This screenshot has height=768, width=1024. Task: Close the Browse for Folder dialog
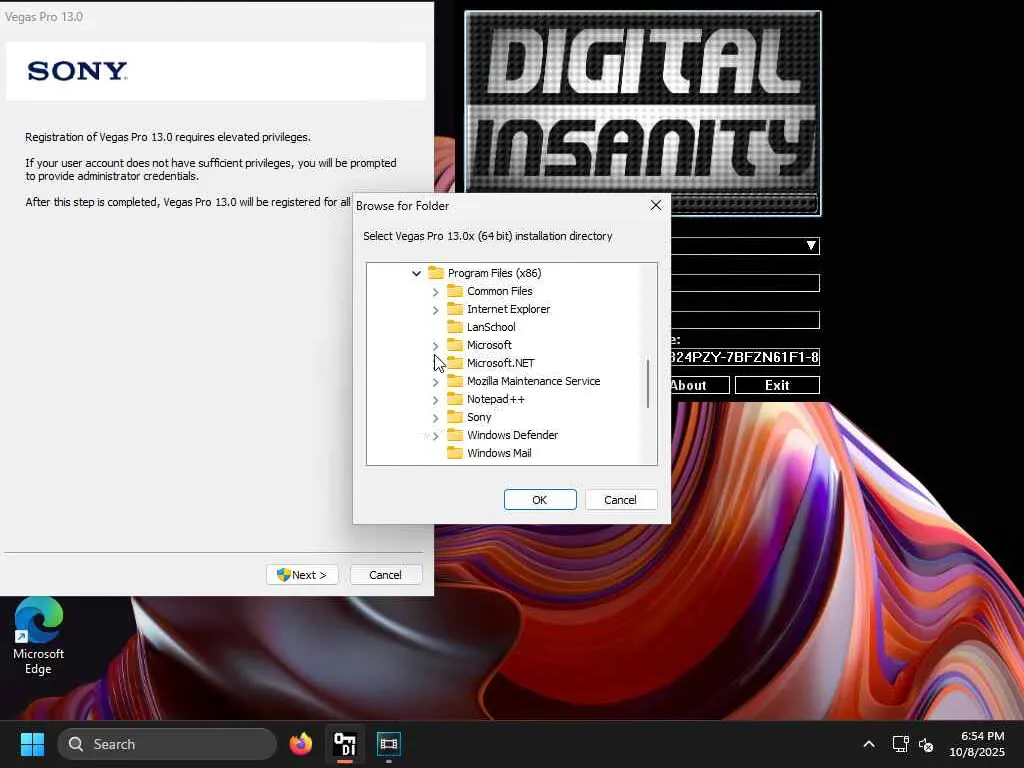(656, 205)
